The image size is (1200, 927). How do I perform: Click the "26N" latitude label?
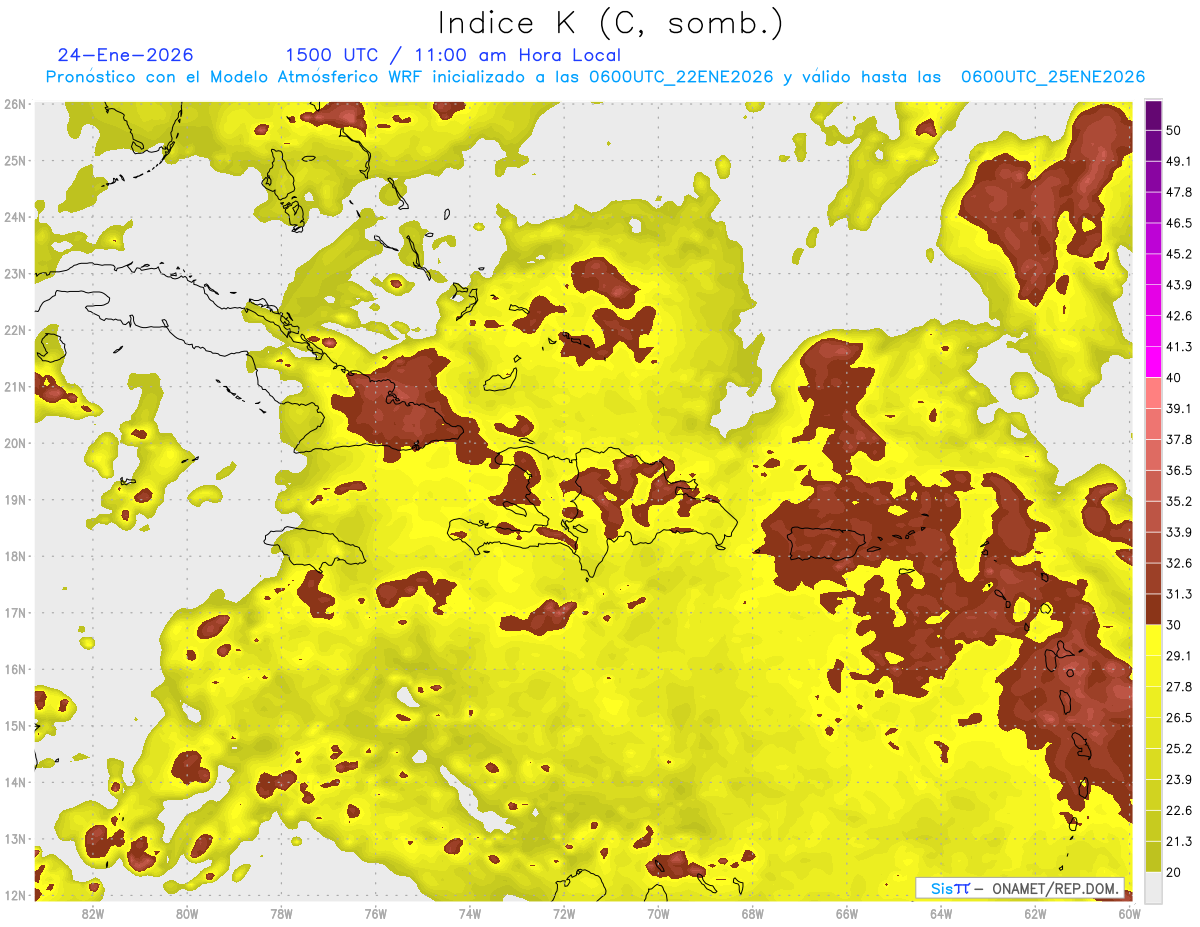[14, 104]
